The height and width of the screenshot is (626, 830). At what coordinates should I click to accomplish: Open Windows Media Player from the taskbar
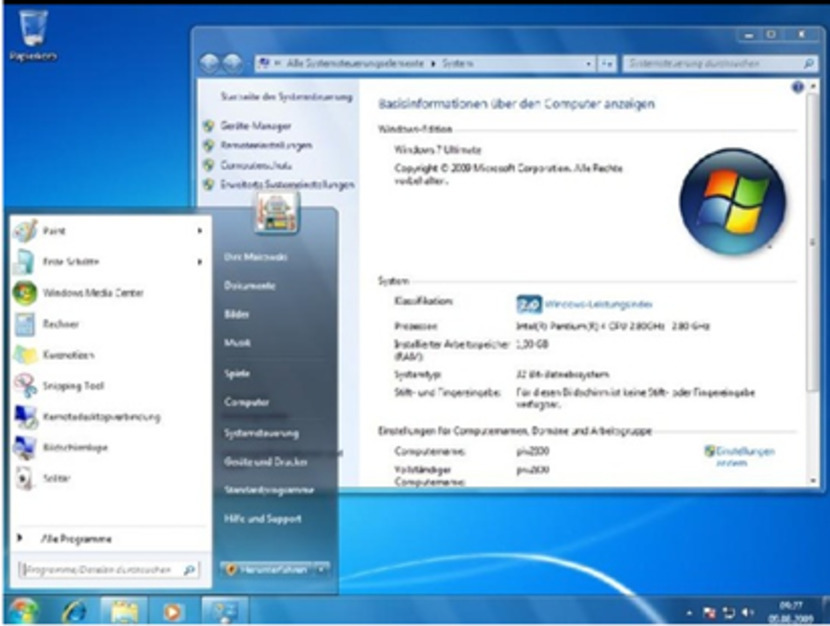(174, 609)
